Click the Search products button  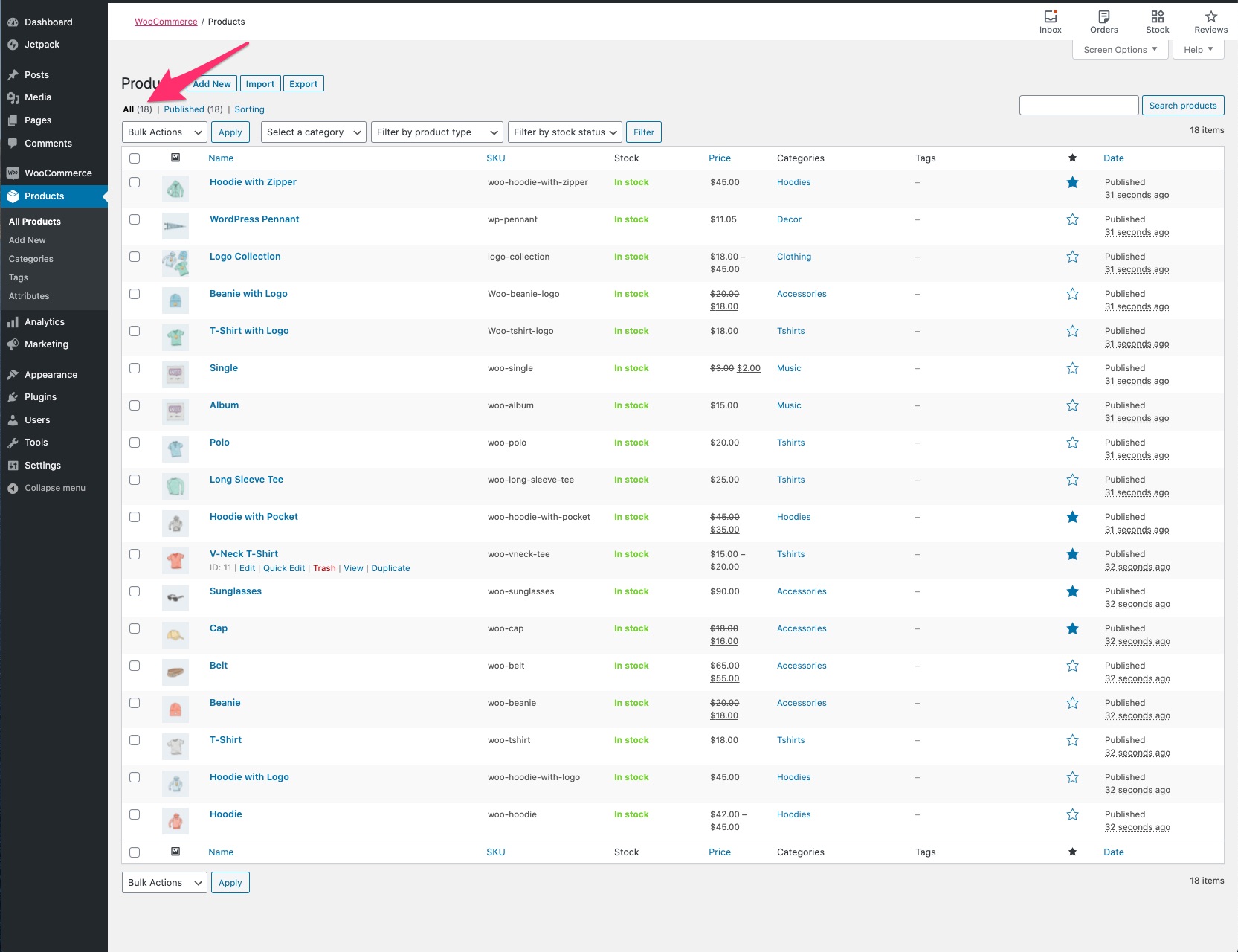1183,106
